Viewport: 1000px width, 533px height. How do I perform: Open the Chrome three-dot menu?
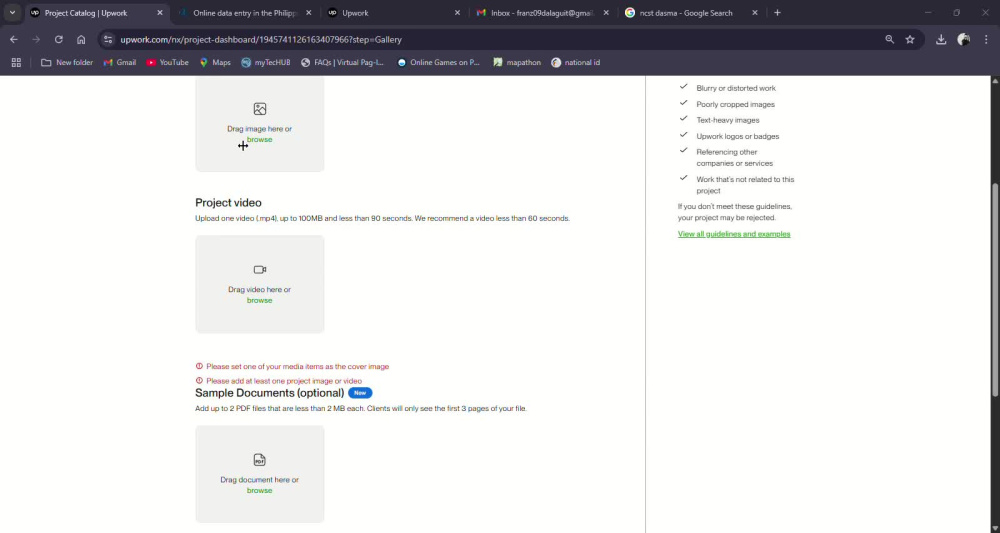986,40
